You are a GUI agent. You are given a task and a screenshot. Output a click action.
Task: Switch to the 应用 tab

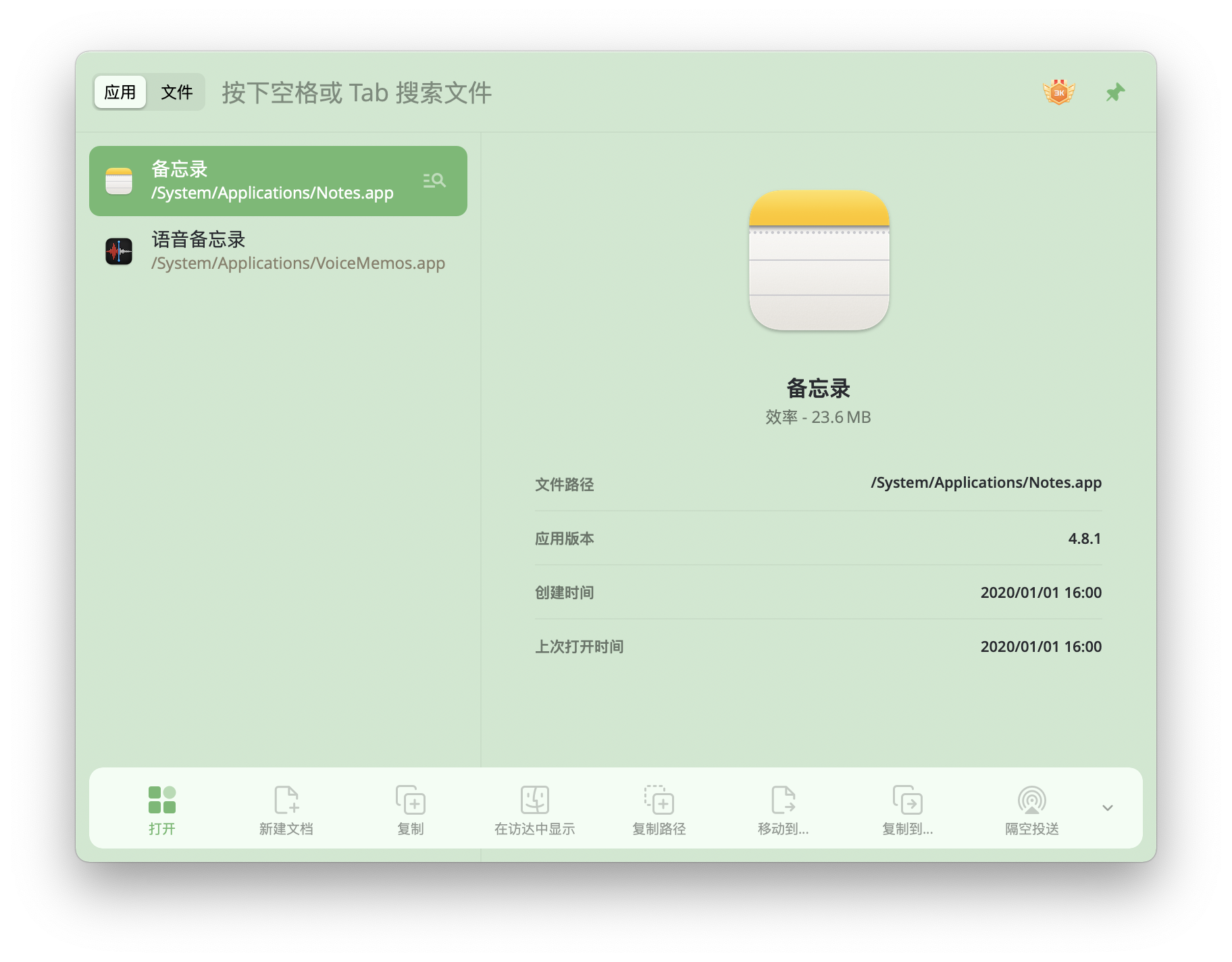(120, 92)
